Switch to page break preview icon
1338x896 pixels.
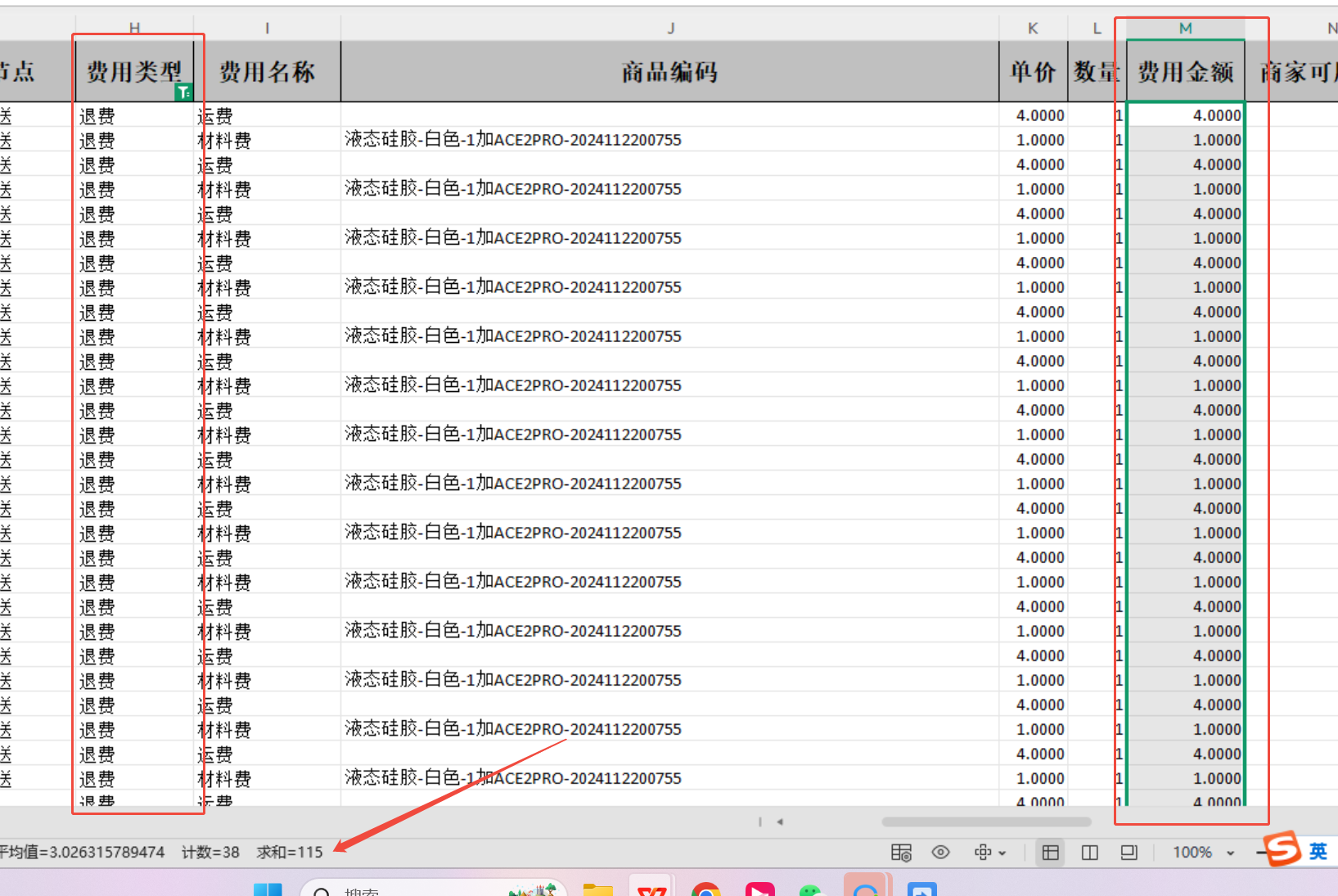(1090, 853)
